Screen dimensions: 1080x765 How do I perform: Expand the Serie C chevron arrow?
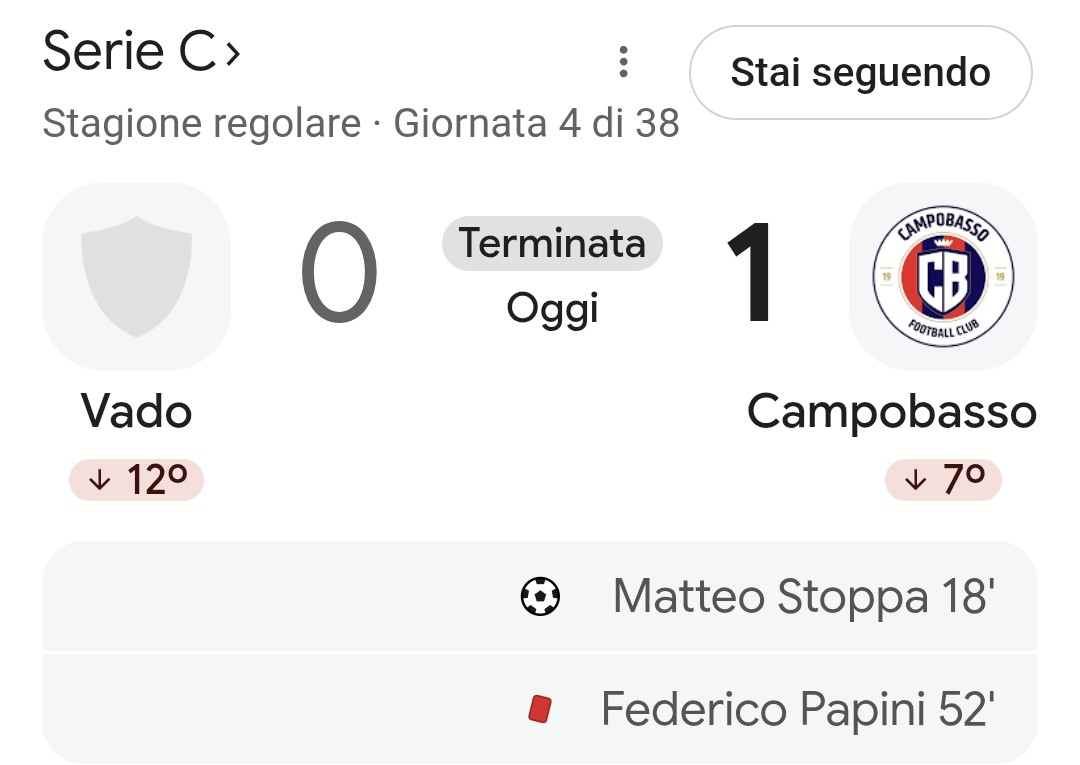(x=233, y=53)
